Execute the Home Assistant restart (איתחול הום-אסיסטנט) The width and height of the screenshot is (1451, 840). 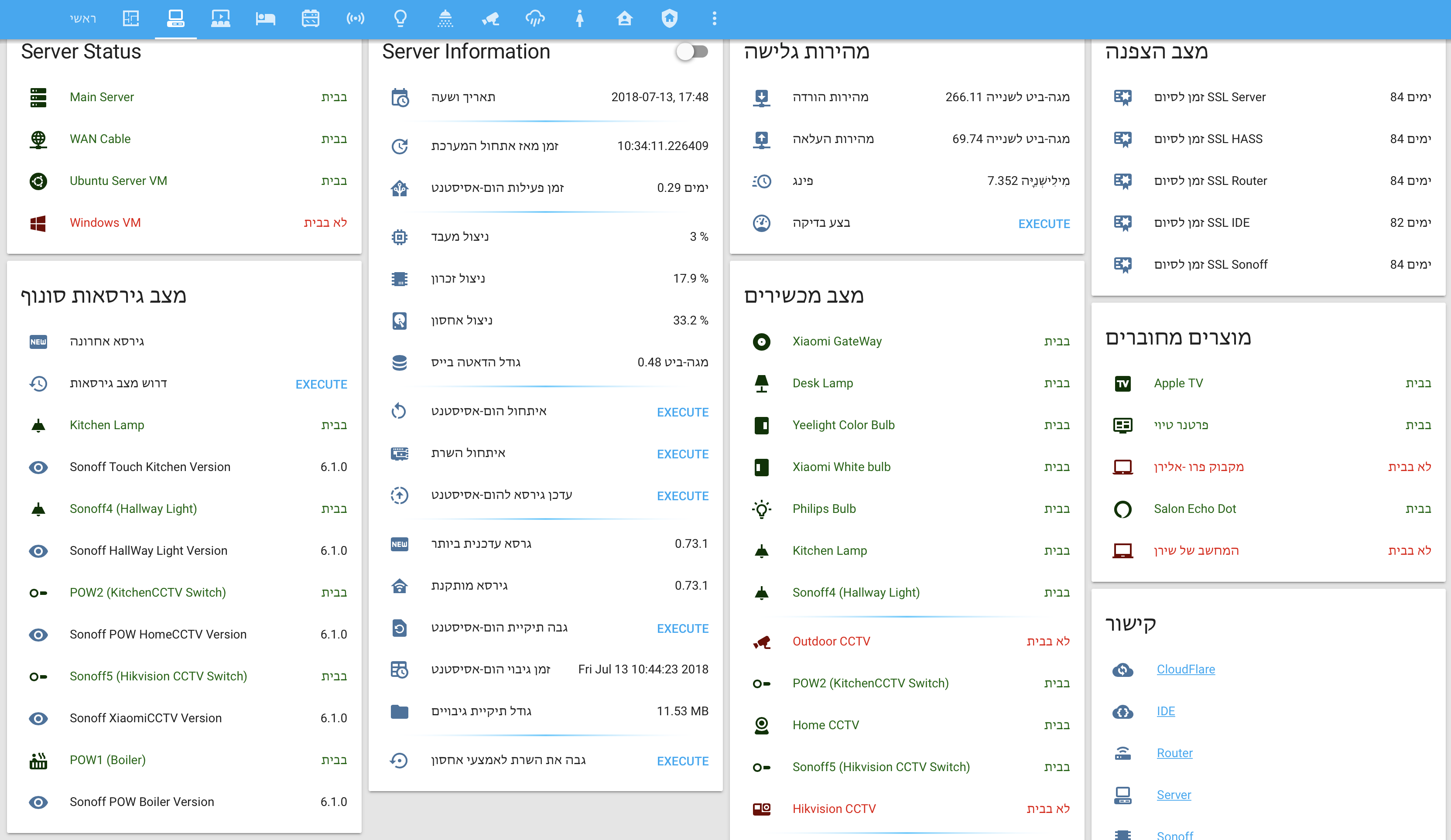click(682, 412)
